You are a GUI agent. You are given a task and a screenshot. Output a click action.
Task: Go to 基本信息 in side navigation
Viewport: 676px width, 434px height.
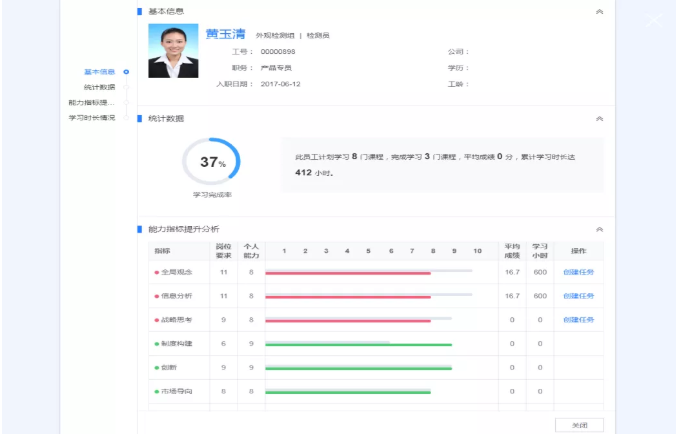coord(99,72)
